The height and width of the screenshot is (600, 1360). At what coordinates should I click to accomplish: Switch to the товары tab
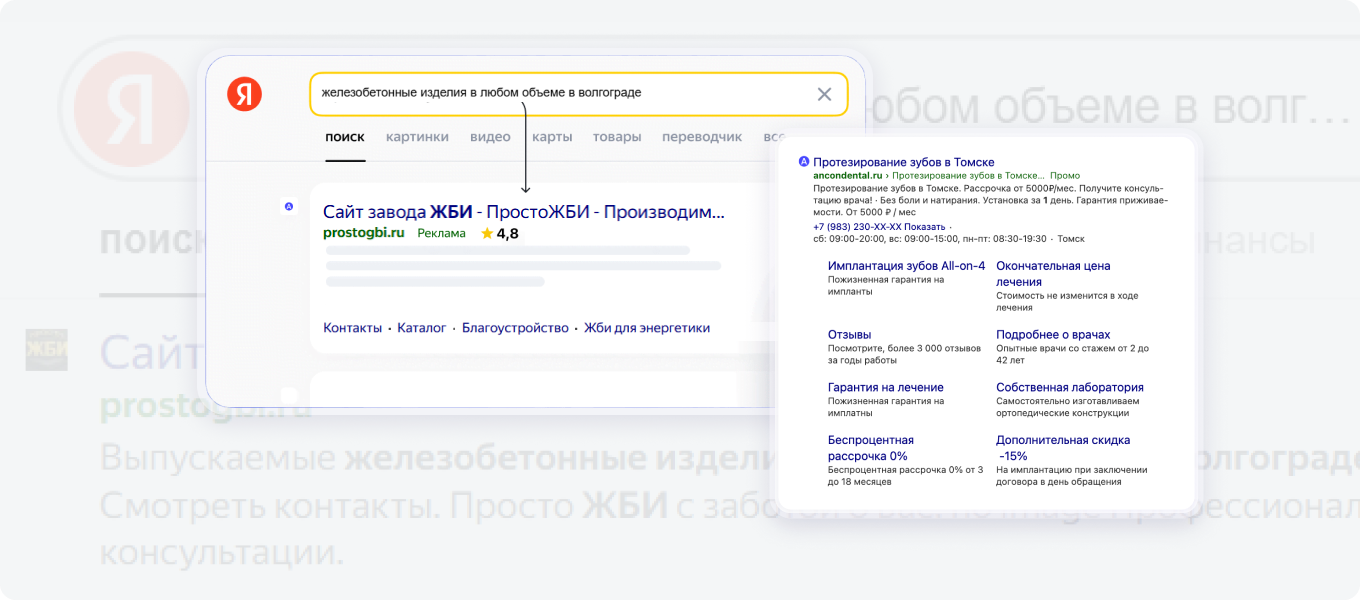tap(617, 137)
